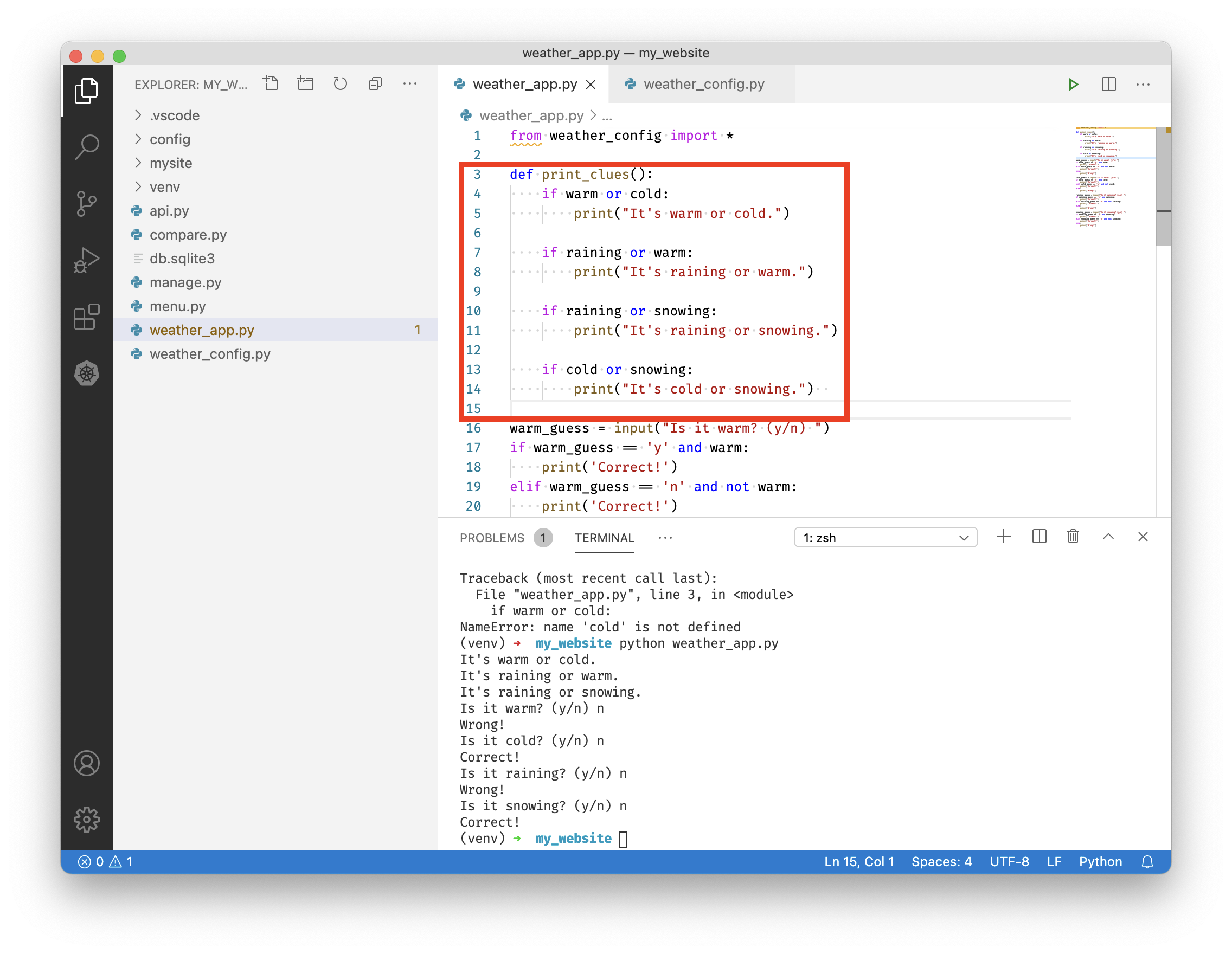Click the New File icon in Explorer
This screenshot has width=1232, height=954.
click(271, 84)
